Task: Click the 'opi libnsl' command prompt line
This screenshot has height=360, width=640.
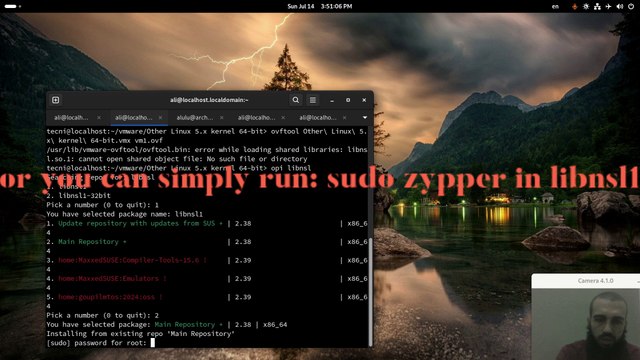Action: click(178, 168)
